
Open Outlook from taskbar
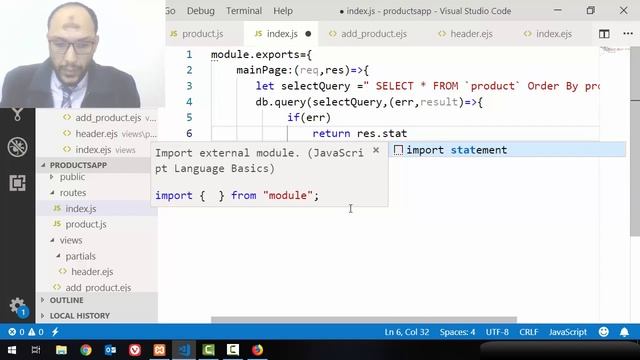click(x=110, y=350)
